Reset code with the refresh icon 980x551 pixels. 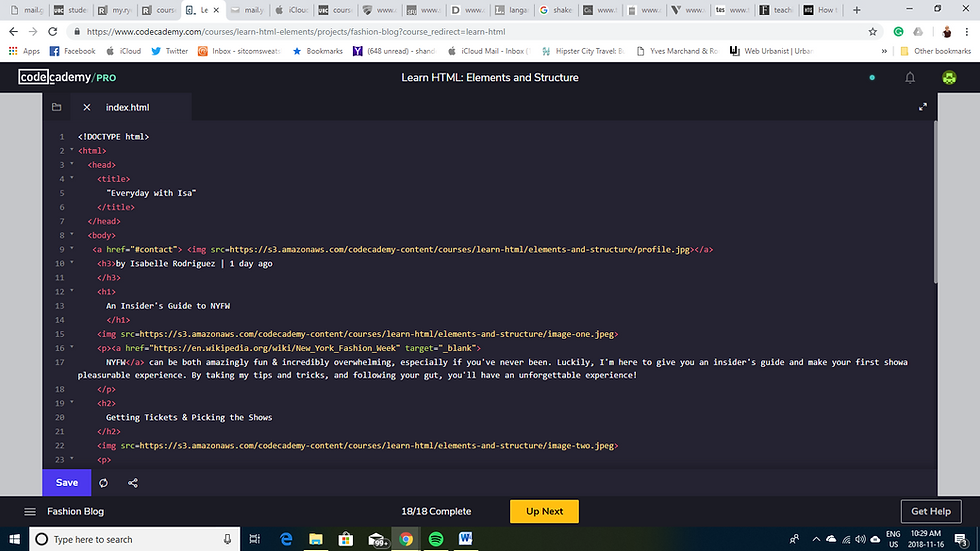pos(104,483)
